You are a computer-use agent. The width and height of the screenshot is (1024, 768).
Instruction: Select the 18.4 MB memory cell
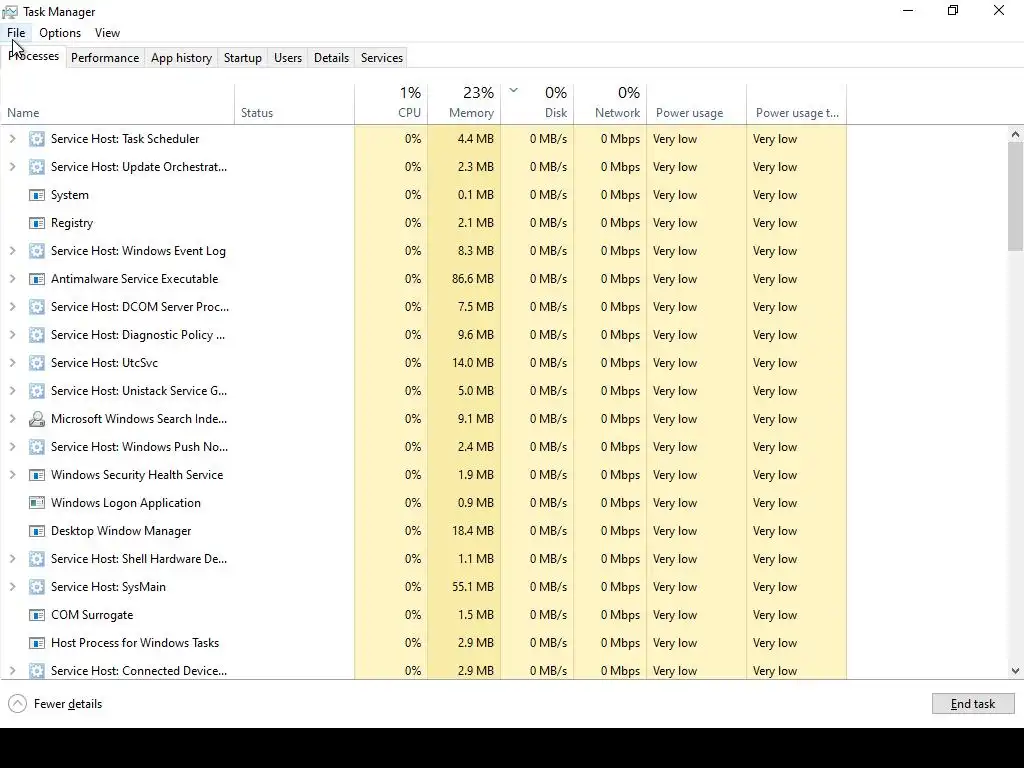pos(464,531)
